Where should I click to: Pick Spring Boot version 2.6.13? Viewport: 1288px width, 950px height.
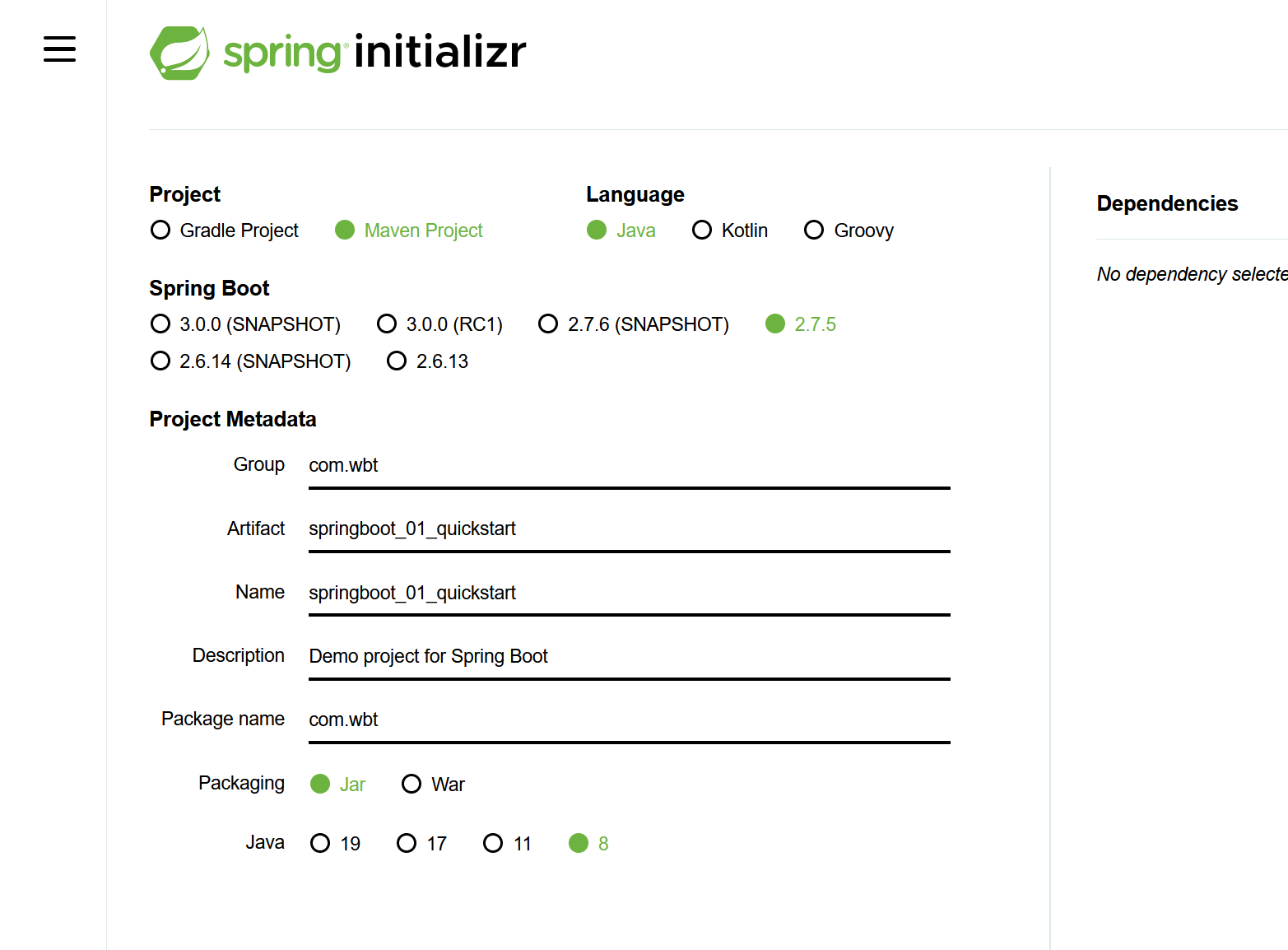coord(397,361)
